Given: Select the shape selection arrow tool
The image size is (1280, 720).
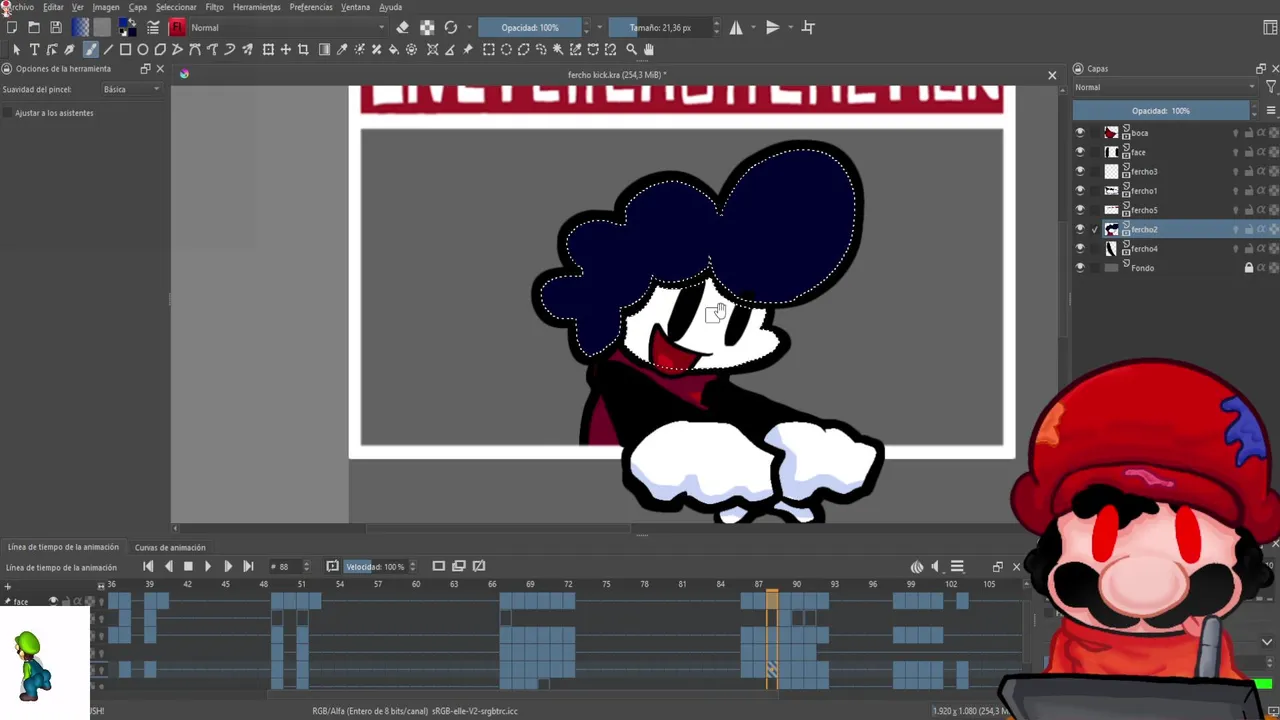Looking at the screenshot, I should tap(15, 49).
